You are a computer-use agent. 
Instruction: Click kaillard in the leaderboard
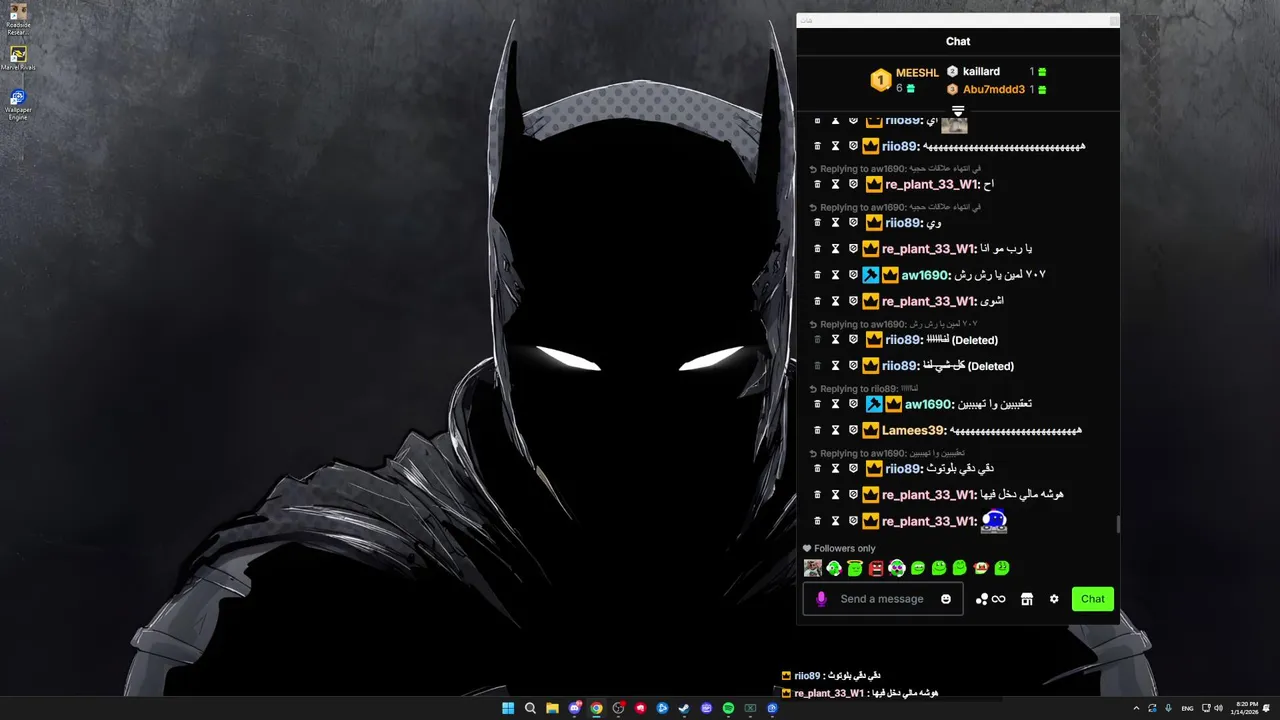(981, 71)
